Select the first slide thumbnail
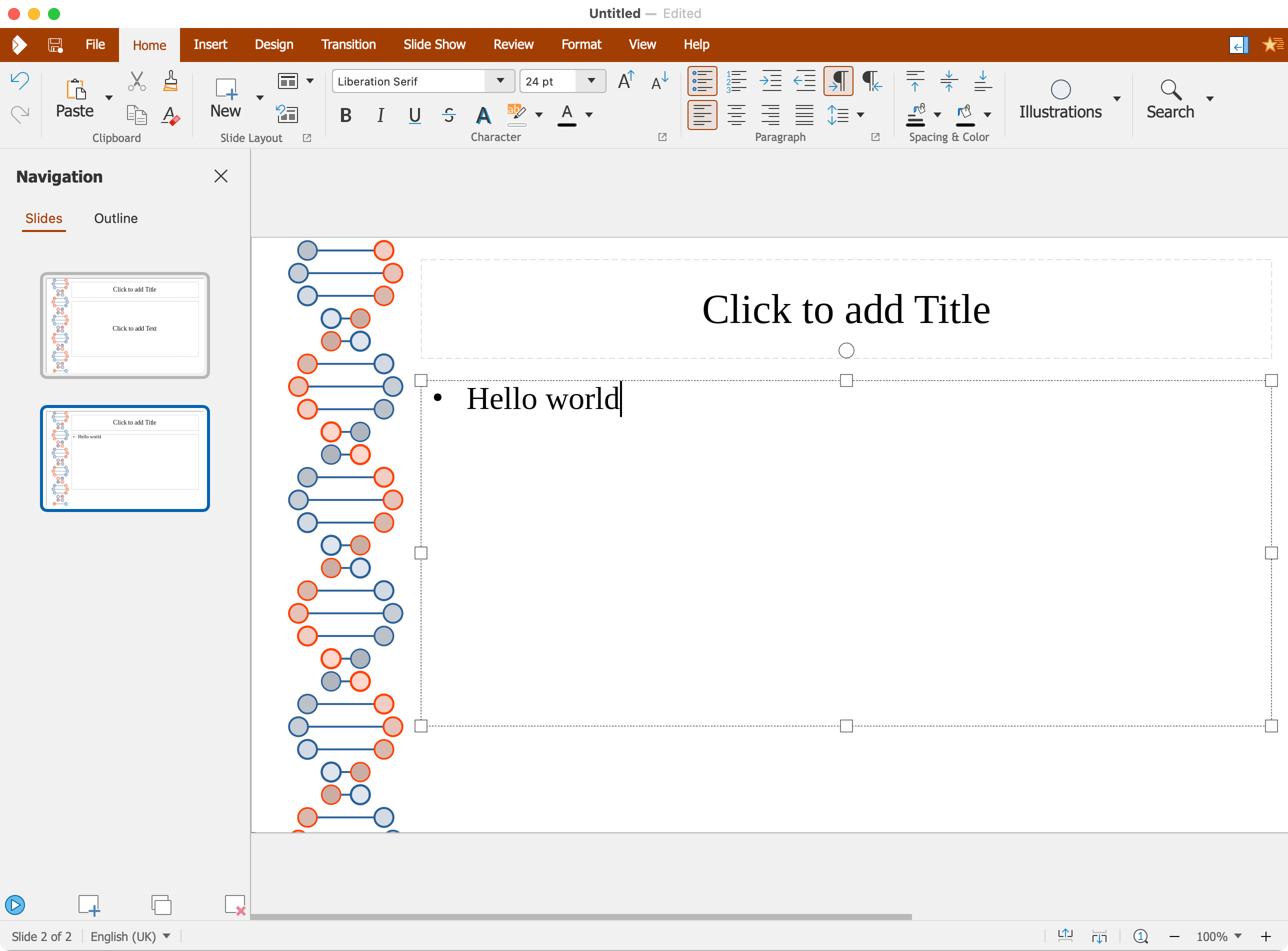The height and width of the screenshot is (951, 1288). 125,325
